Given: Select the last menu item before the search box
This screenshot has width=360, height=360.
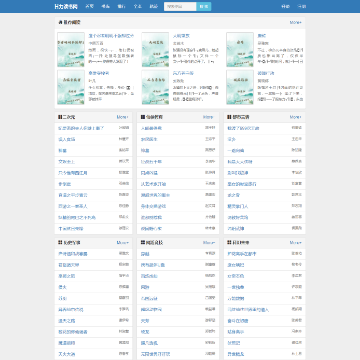Looking at the screenshot, I should tap(153, 6).
